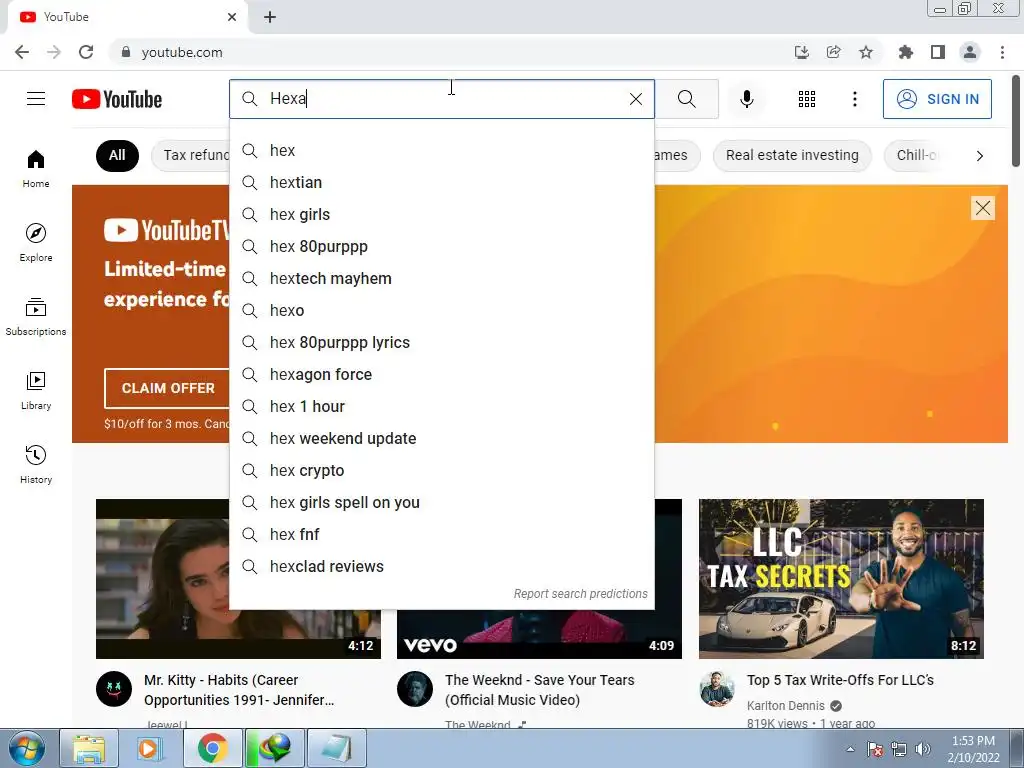
Task: Open the YouTube hamburger guide menu
Action: click(x=36, y=99)
